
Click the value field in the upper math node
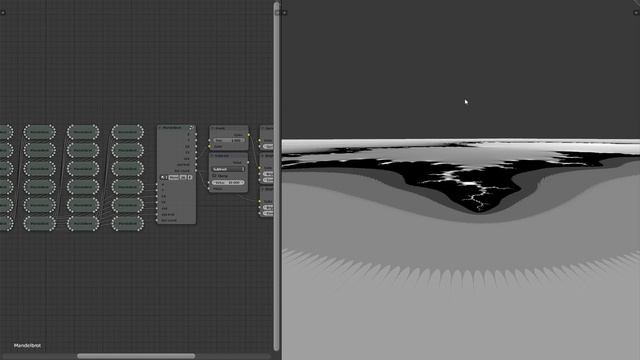pyautogui.click(x=229, y=140)
